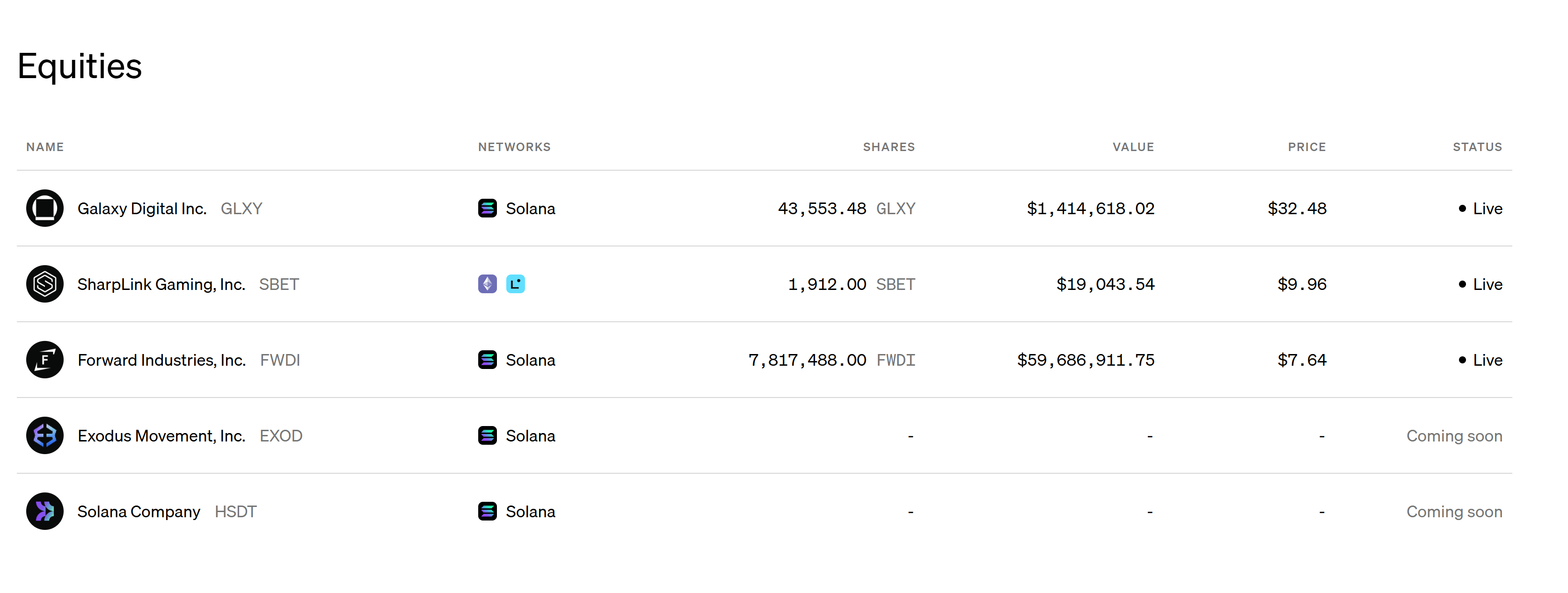Click the PRICE column header
This screenshot has width=1568, height=593.
click(1306, 146)
